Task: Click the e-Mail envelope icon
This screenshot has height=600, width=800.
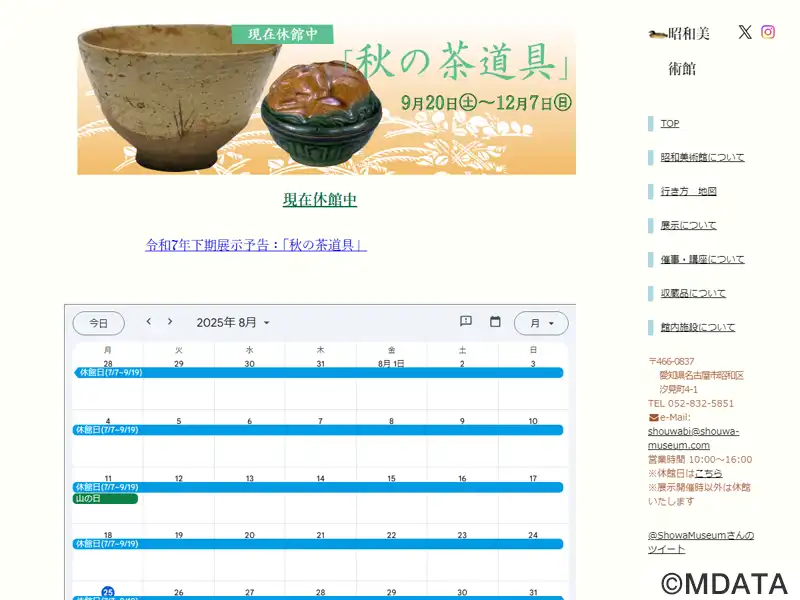Action: tap(653, 417)
